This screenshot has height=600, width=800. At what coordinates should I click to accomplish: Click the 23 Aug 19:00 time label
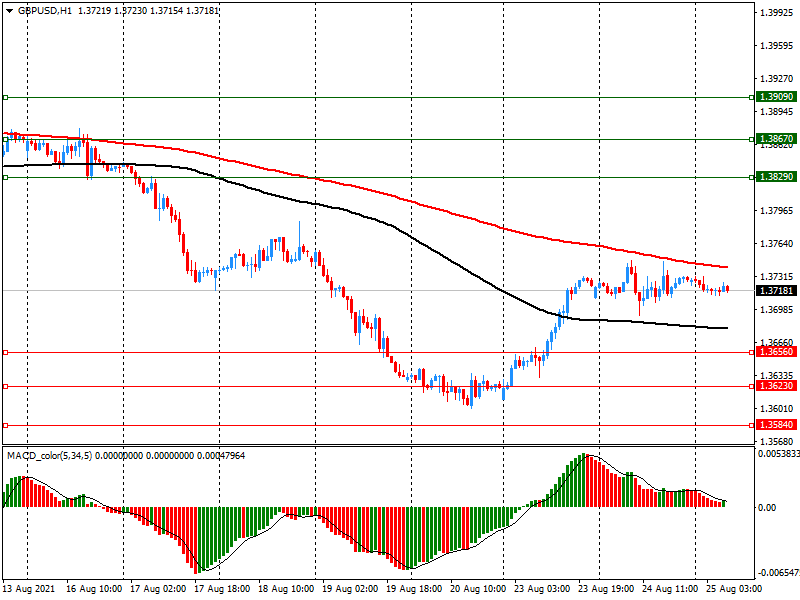[606, 589]
